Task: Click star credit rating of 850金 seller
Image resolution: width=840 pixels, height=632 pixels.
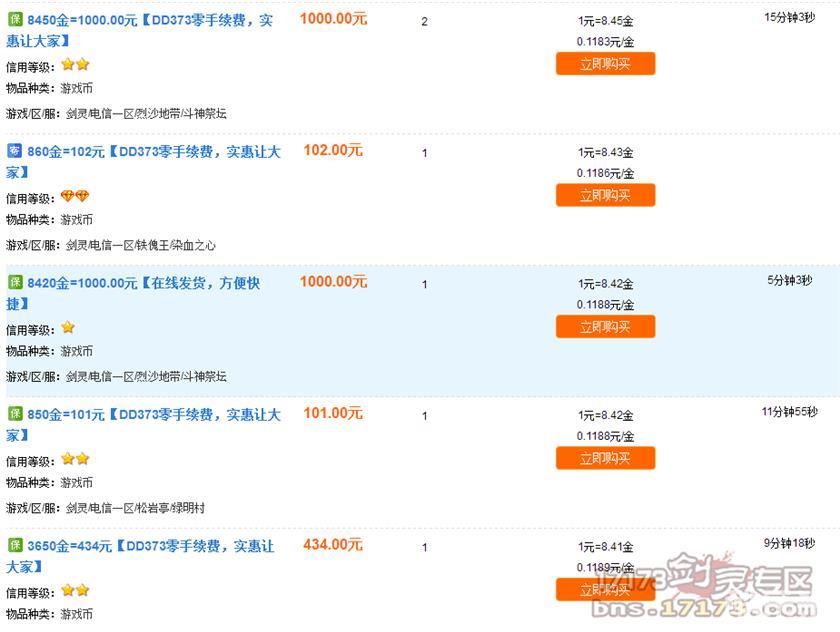Action: pyautogui.click(x=75, y=459)
